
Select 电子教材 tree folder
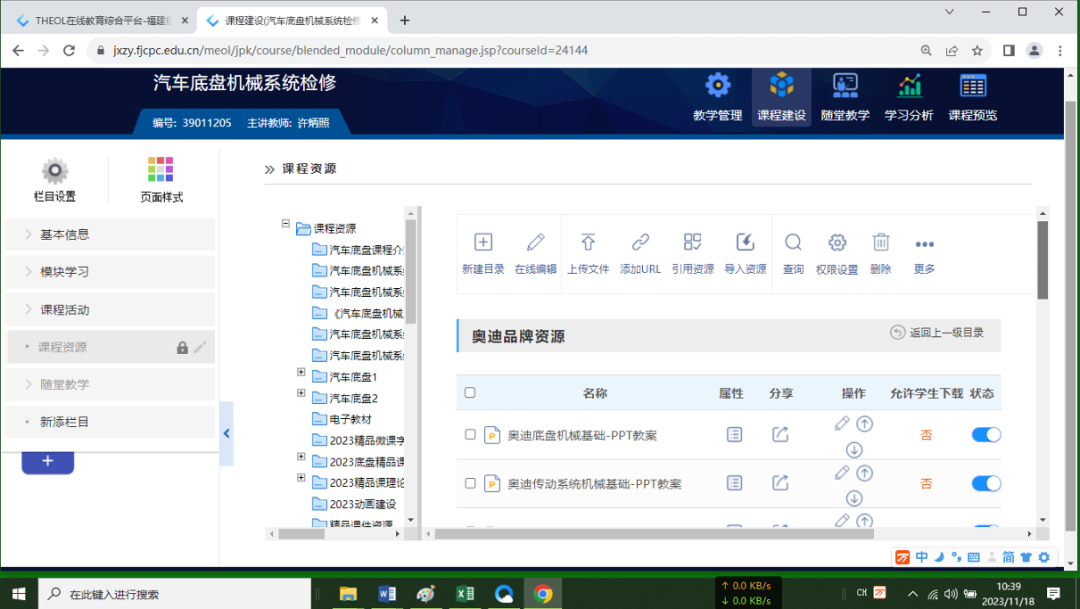(350, 419)
